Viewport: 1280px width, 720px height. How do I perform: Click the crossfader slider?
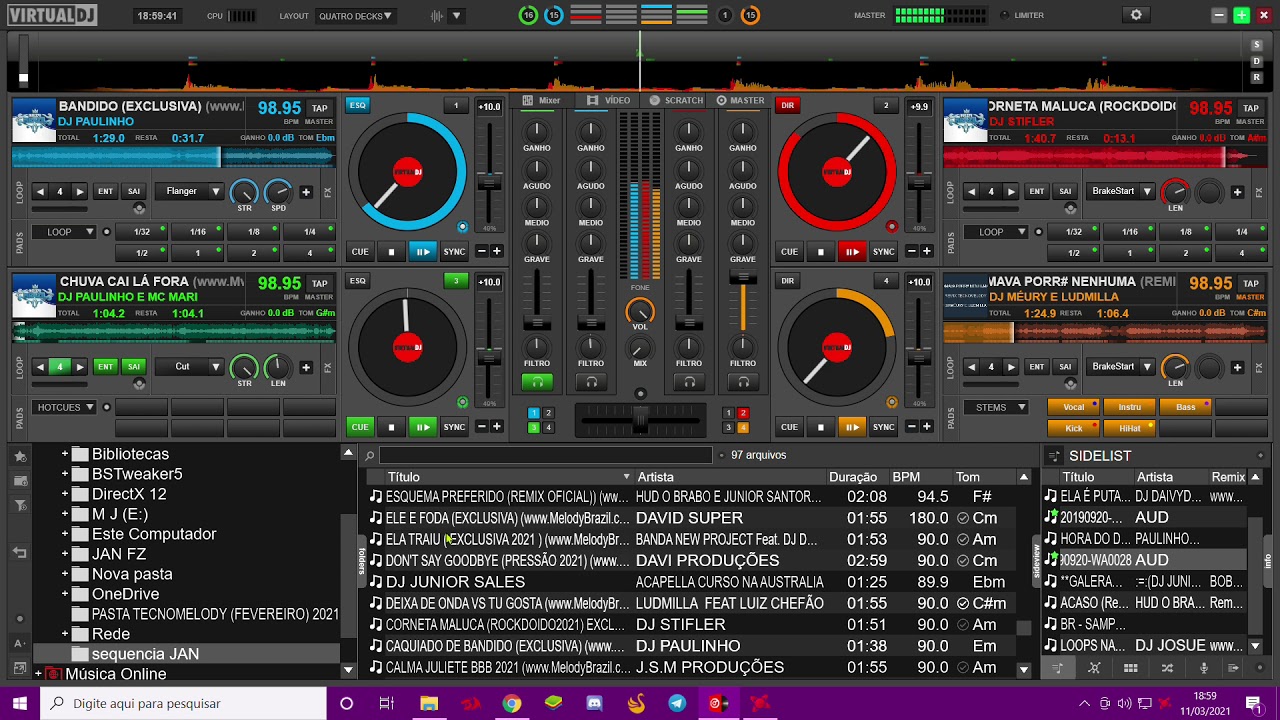(x=640, y=418)
